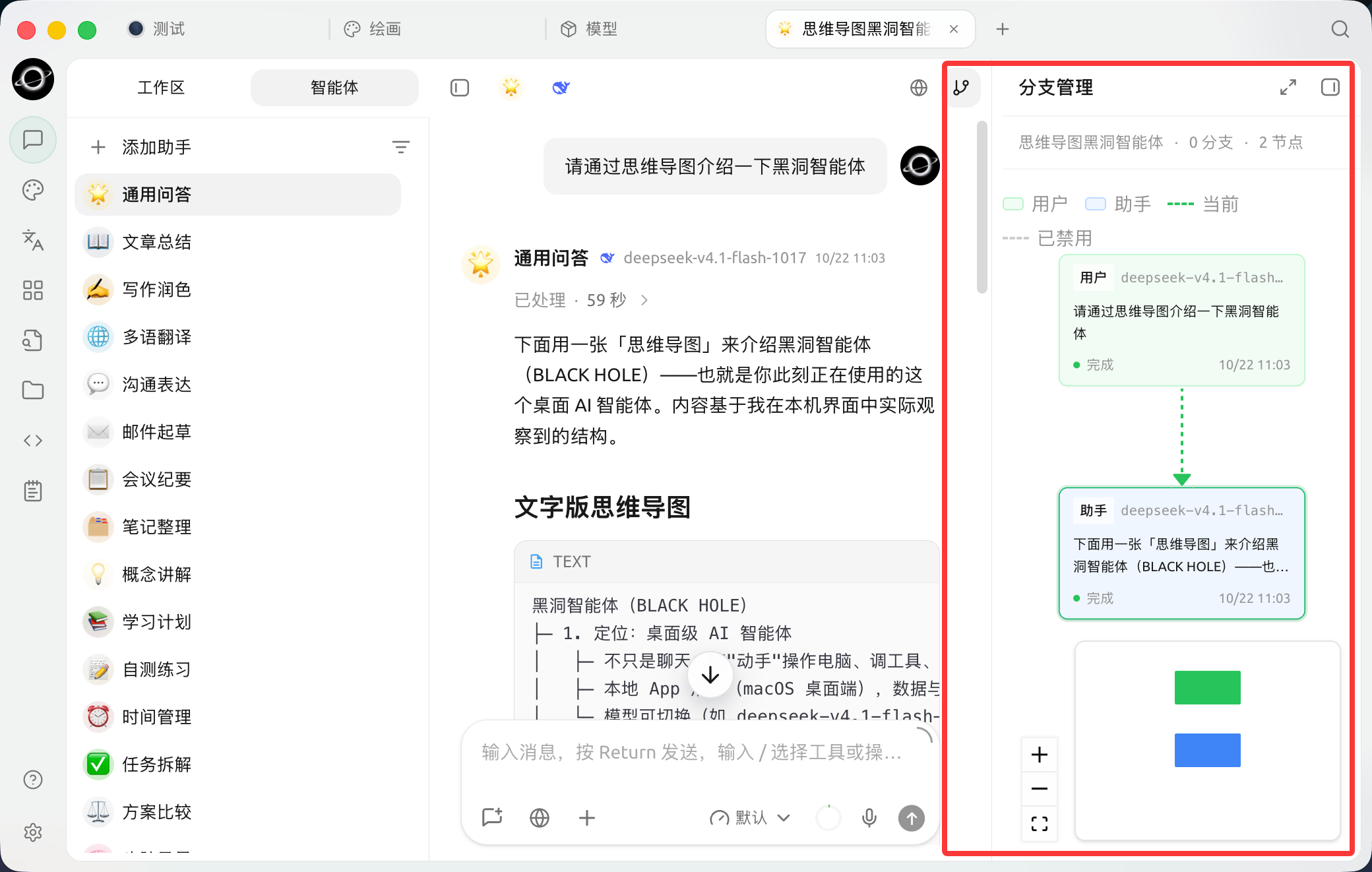Switch to the 模型 window tab

coord(589,29)
